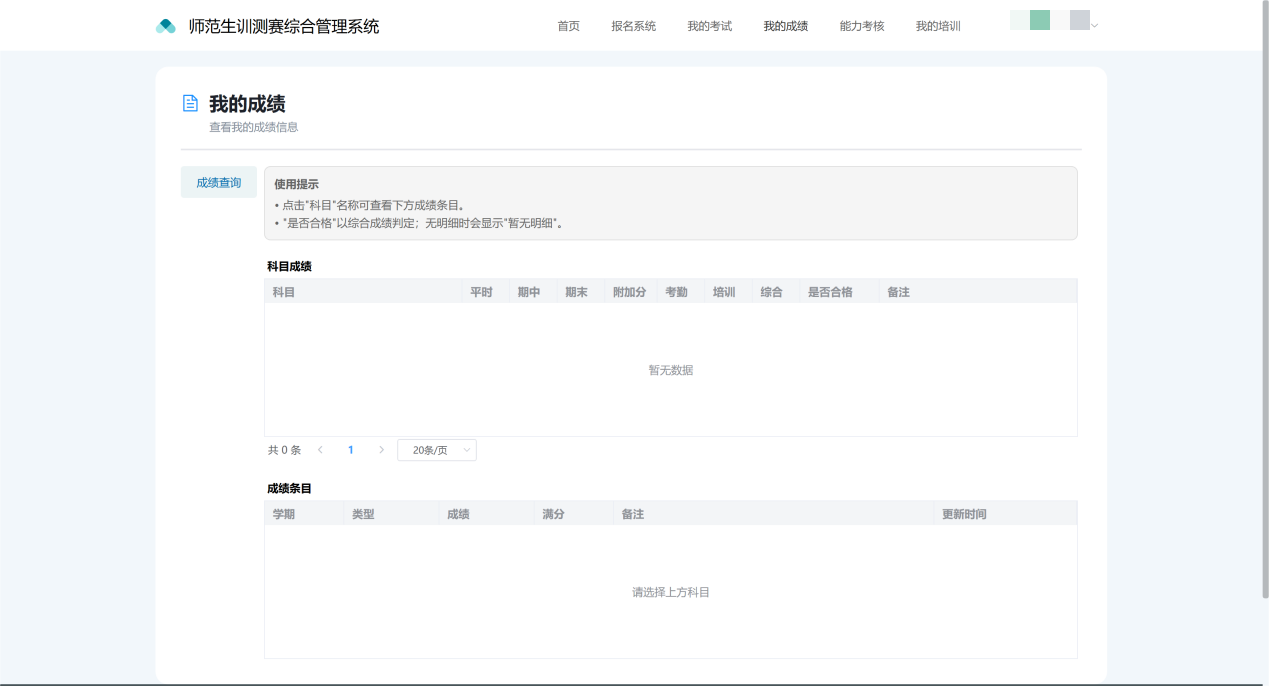Click the system logo icon
Image resolution: width=1269 pixels, height=686 pixels.
click(x=166, y=26)
